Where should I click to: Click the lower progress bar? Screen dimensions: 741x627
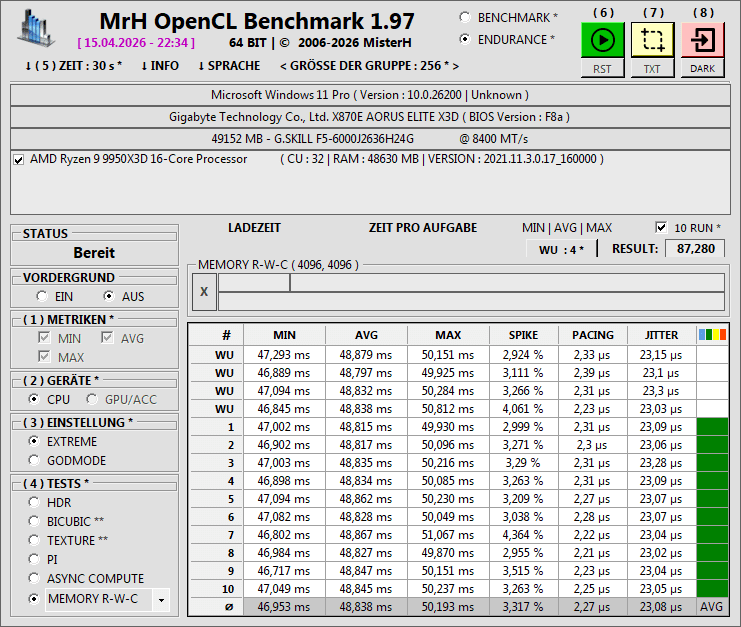coord(471,301)
